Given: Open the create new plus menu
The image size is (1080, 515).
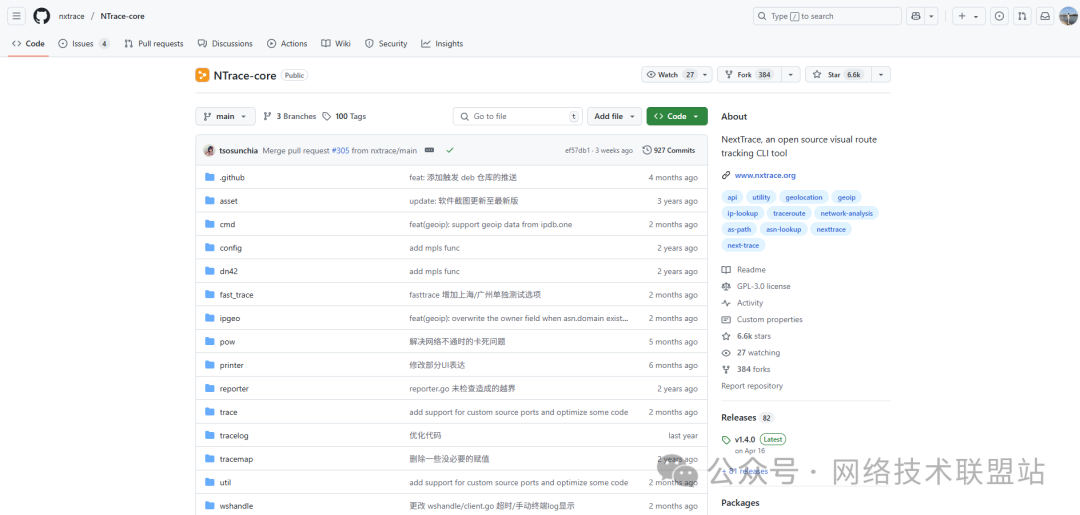Looking at the screenshot, I should pos(969,16).
